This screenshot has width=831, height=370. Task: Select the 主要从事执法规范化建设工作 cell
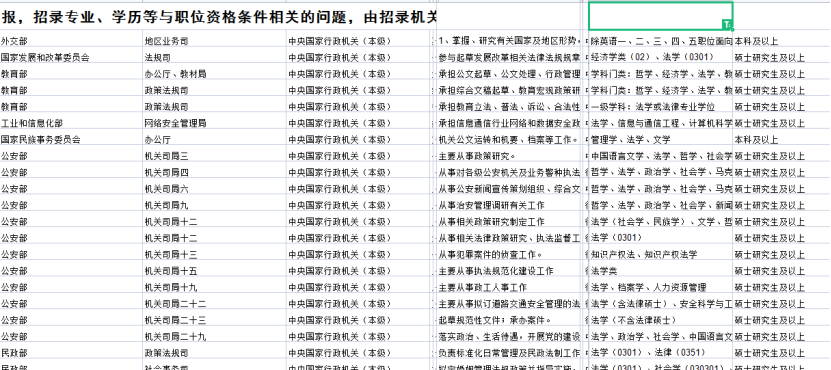click(510, 271)
